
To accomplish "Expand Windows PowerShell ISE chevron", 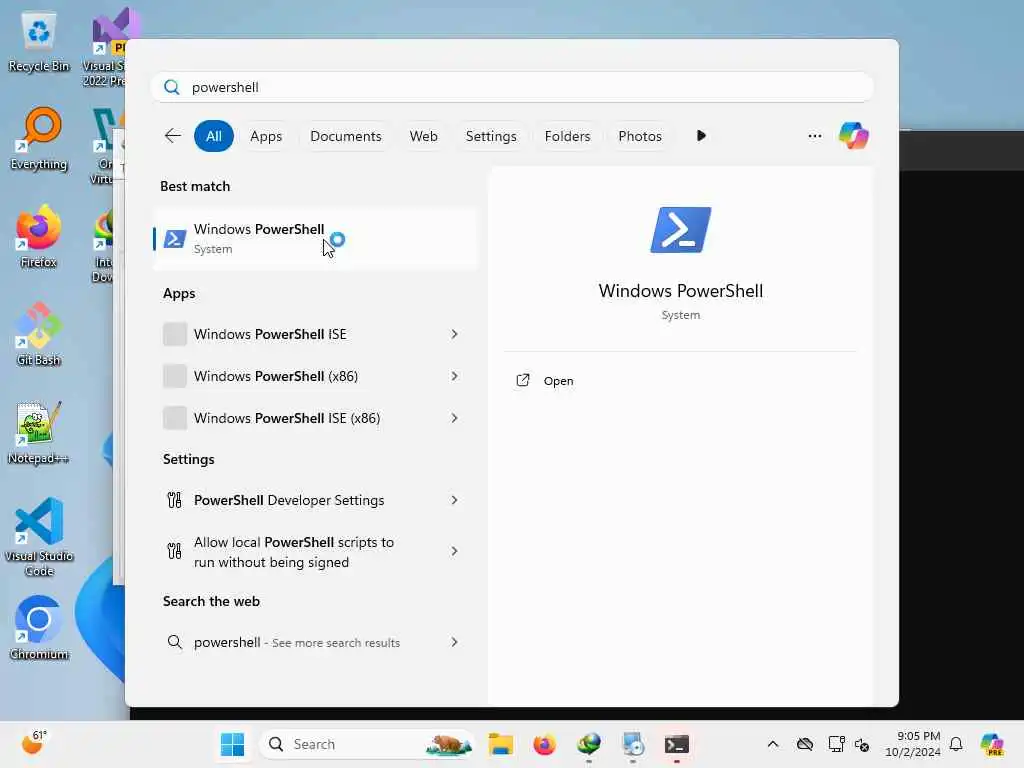I will coord(455,334).
